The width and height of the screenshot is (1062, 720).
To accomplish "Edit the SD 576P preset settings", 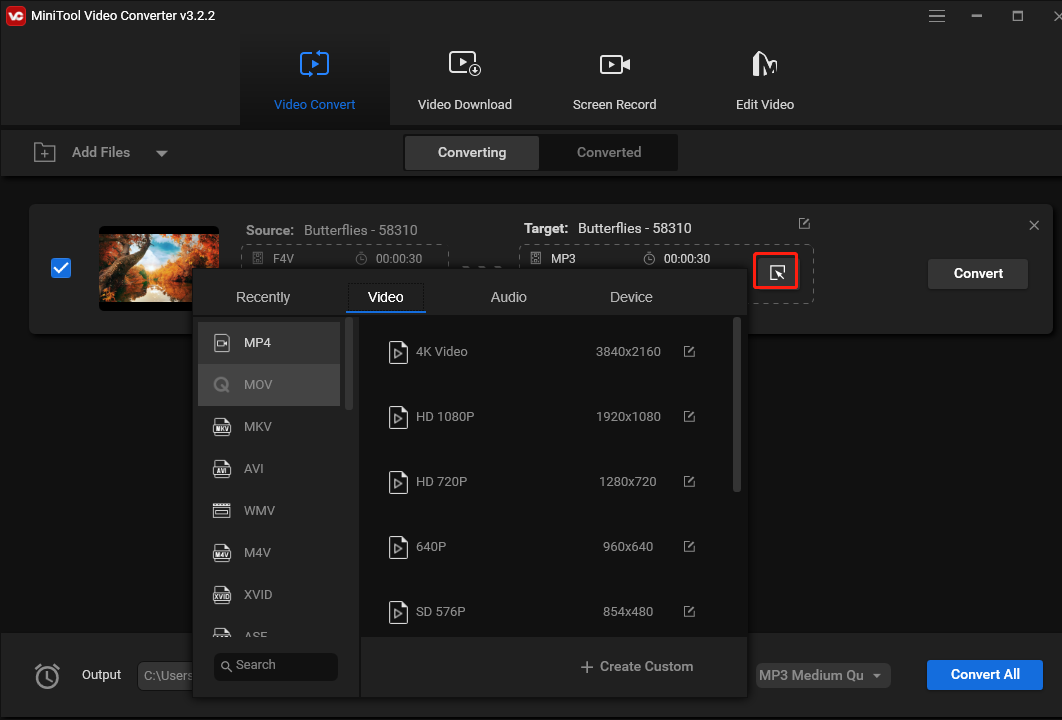I will (689, 612).
